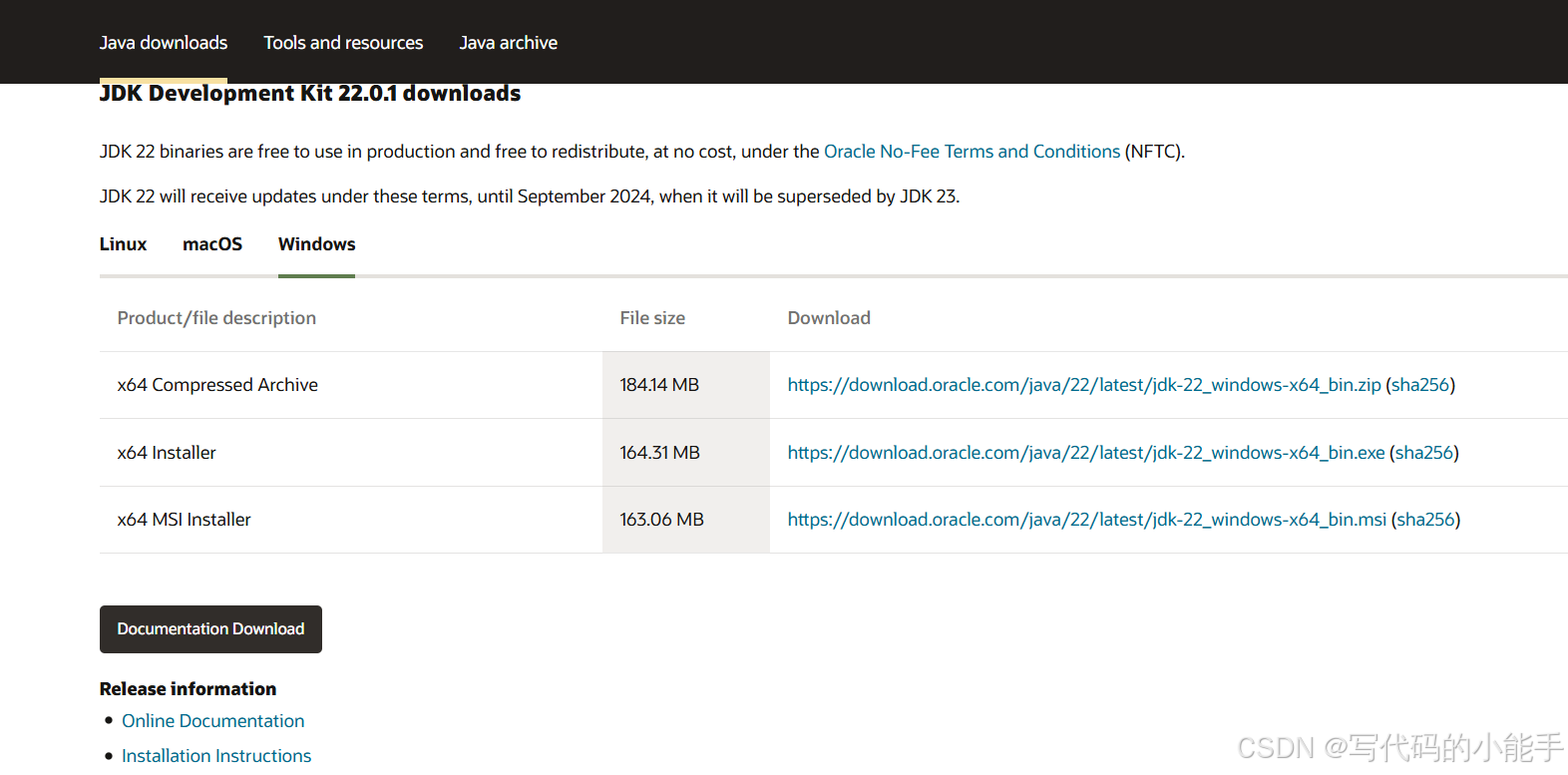Click the JDK Development Kit 22.0.1 downloads heading
1568x775 pixels.
coord(310,93)
